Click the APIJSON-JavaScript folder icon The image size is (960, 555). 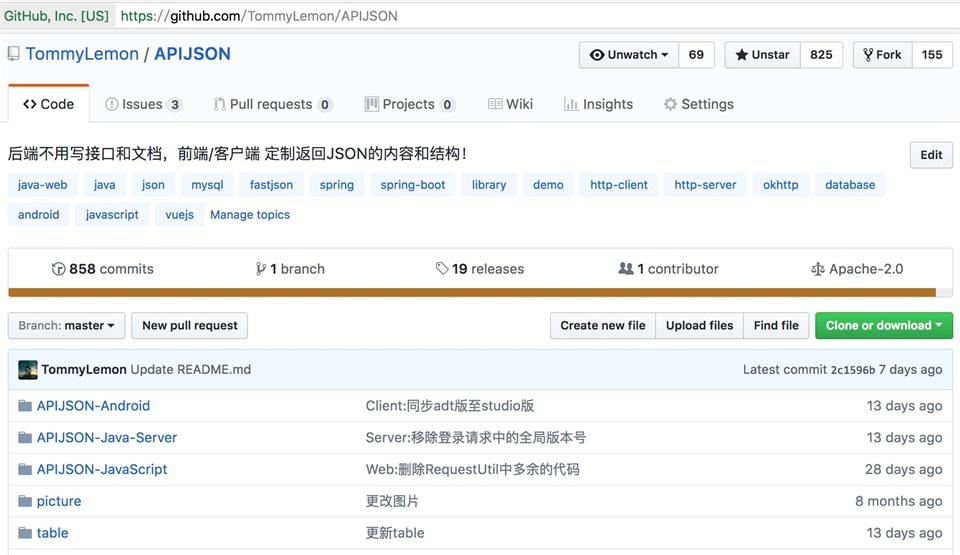coord(25,469)
